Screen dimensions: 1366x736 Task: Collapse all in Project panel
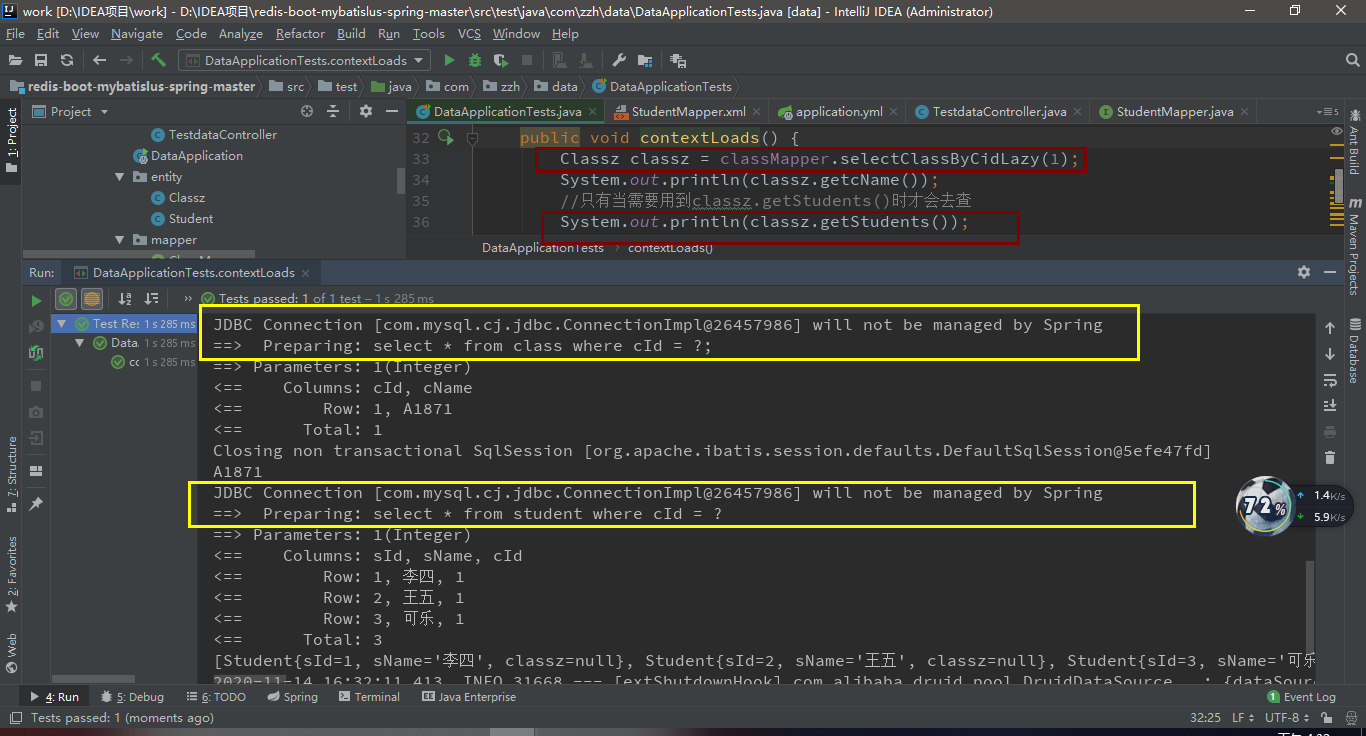(x=333, y=111)
